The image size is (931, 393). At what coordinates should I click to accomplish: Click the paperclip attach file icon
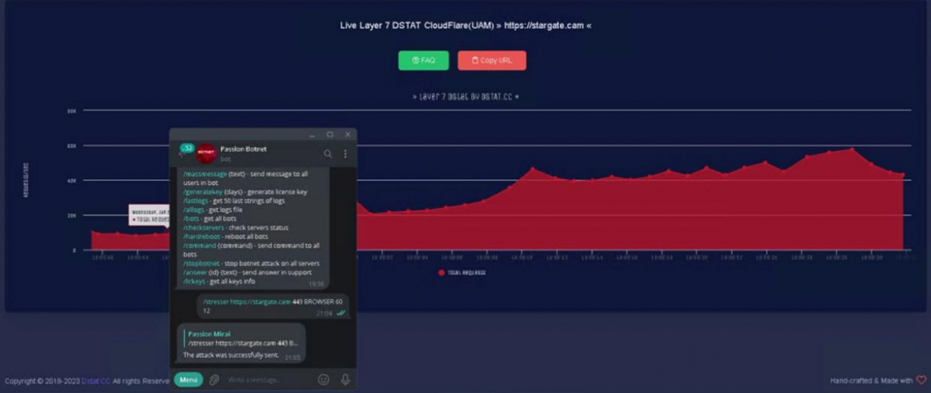pos(214,379)
